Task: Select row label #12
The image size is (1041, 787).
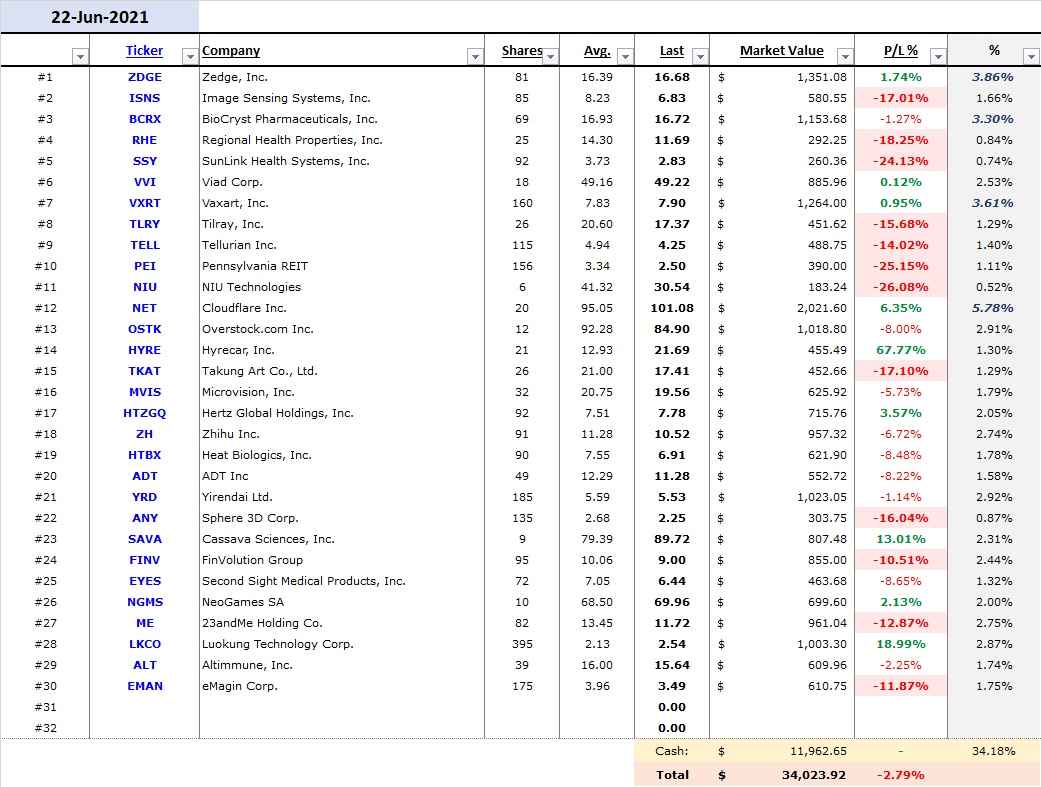Action: coord(45,308)
